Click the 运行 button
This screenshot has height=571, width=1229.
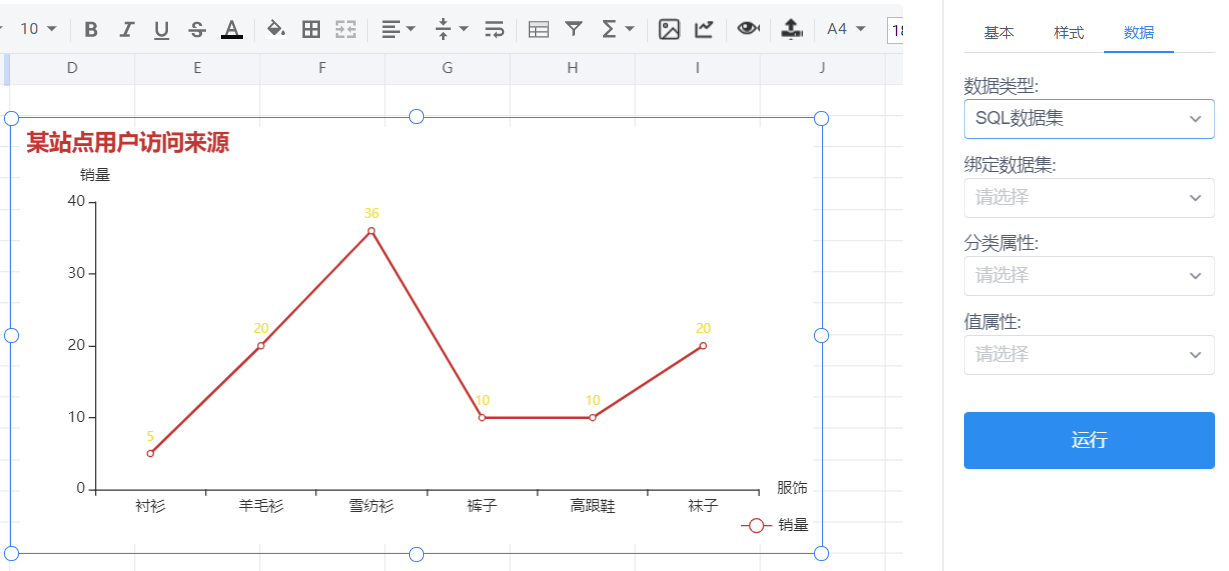tap(1089, 440)
